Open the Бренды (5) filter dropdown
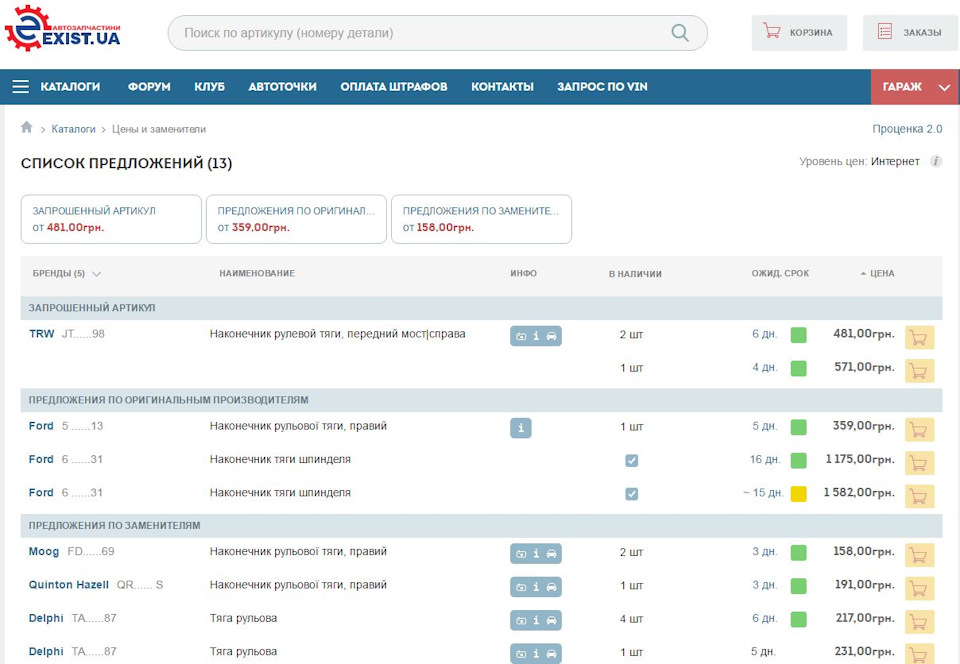This screenshot has width=960, height=664. (66, 274)
